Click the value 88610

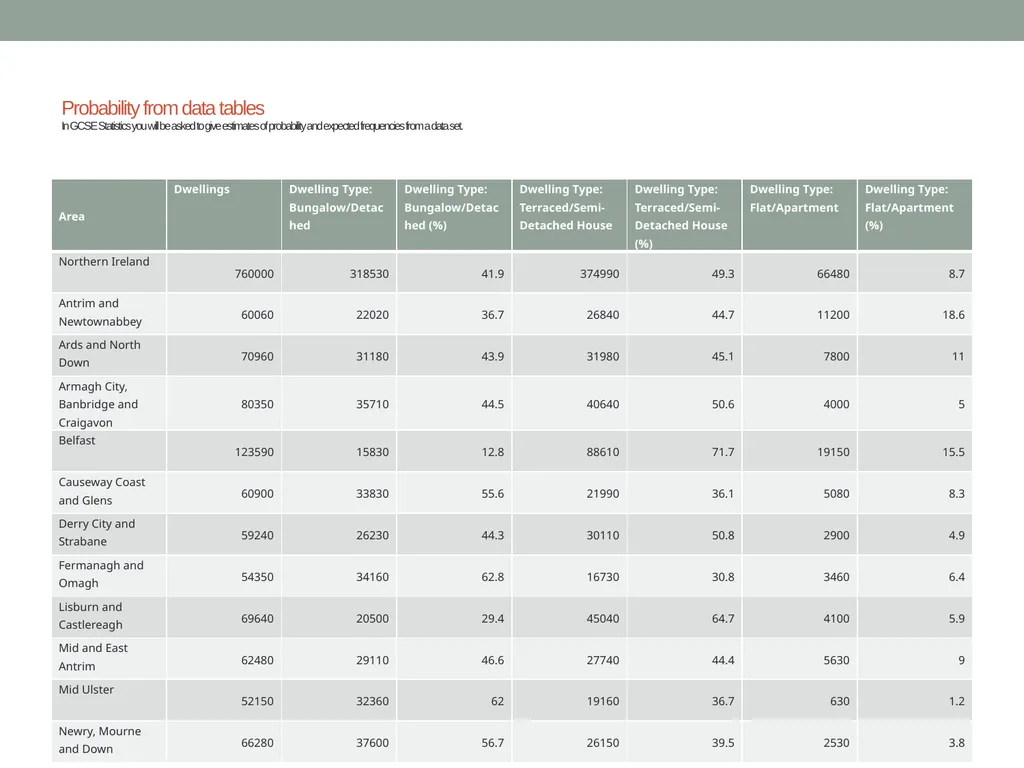(603, 452)
